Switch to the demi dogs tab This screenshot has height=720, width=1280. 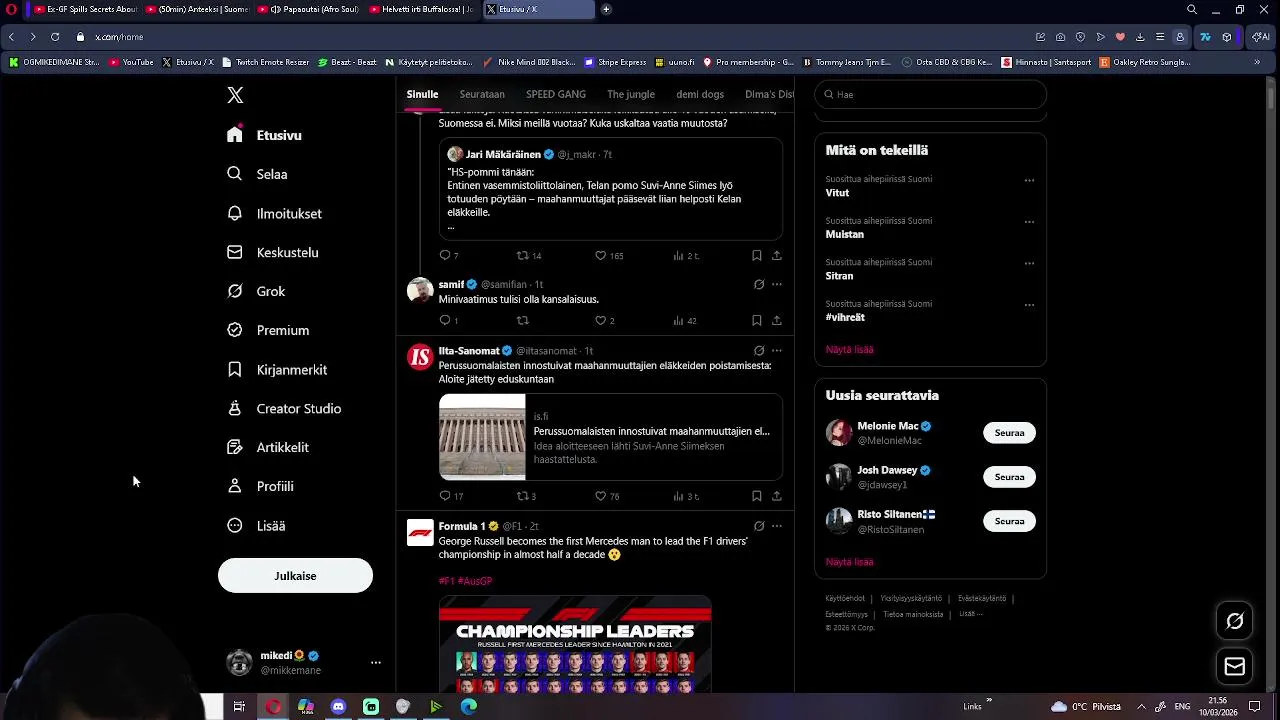700,94
